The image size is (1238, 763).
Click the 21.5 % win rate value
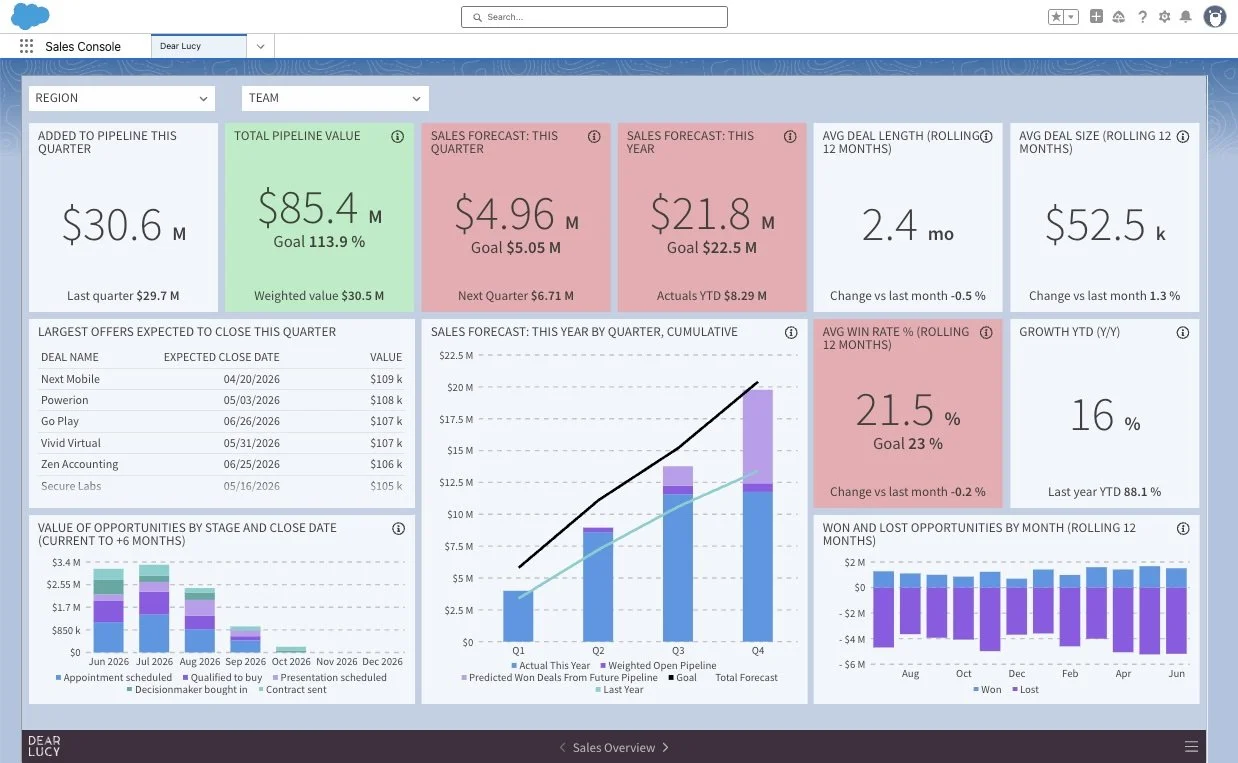click(x=908, y=411)
